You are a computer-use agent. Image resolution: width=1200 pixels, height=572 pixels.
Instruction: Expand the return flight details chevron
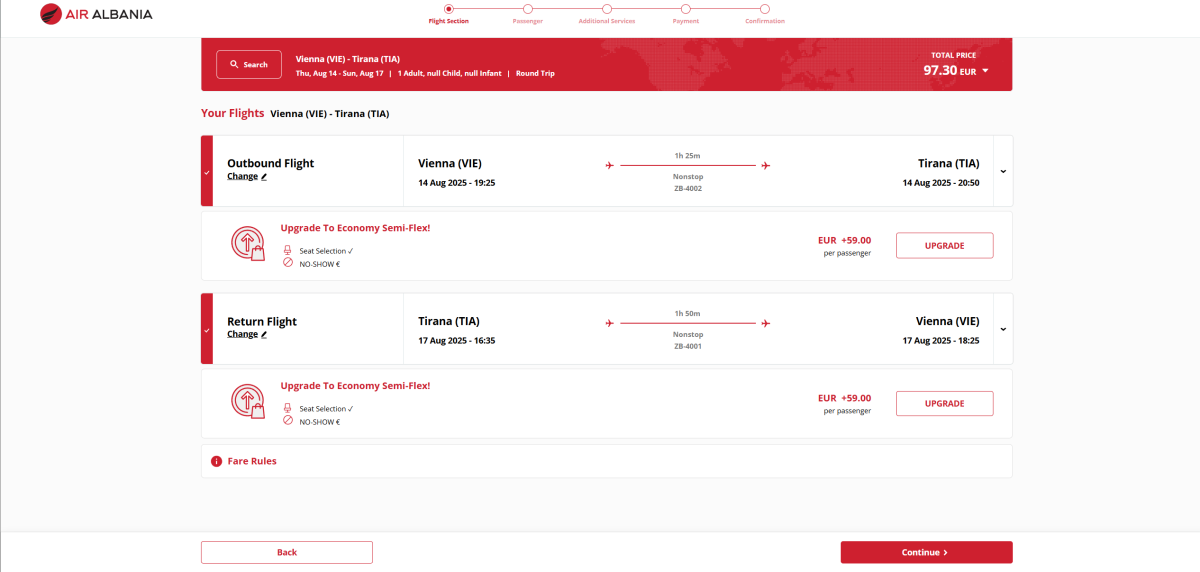click(x=1002, y=329)
